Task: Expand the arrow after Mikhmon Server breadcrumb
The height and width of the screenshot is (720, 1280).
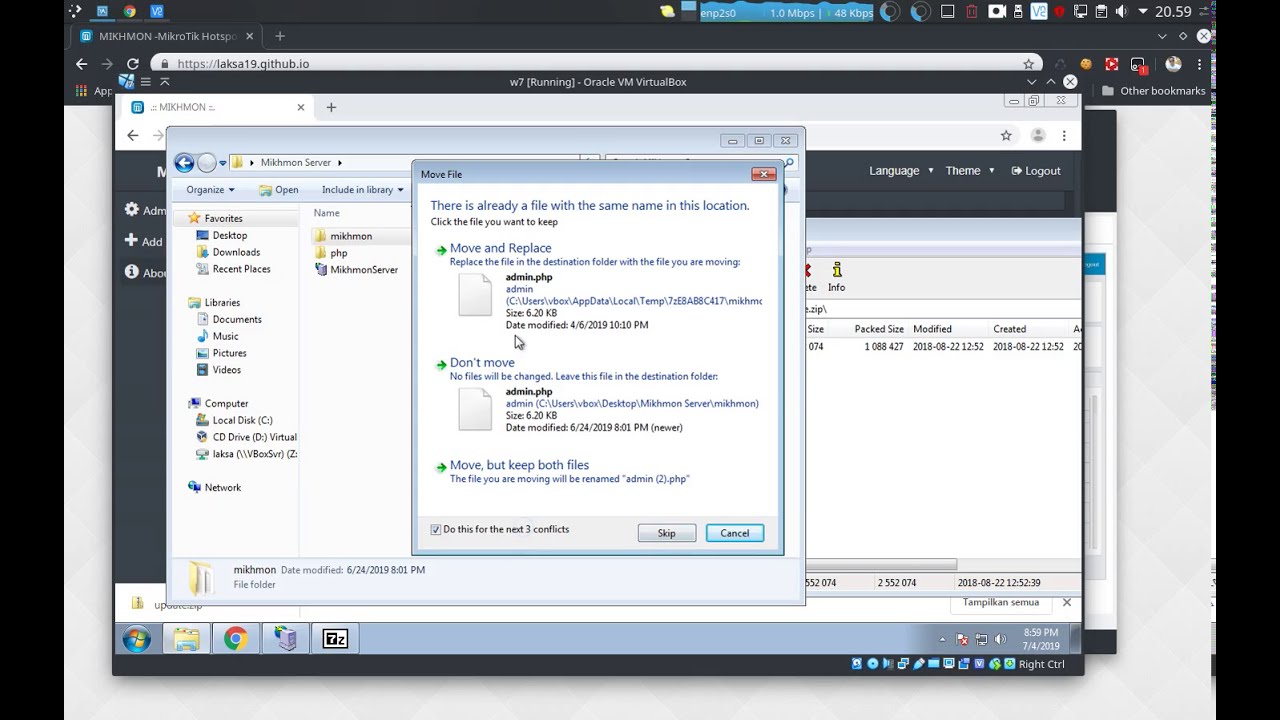Action: point(340,162)
